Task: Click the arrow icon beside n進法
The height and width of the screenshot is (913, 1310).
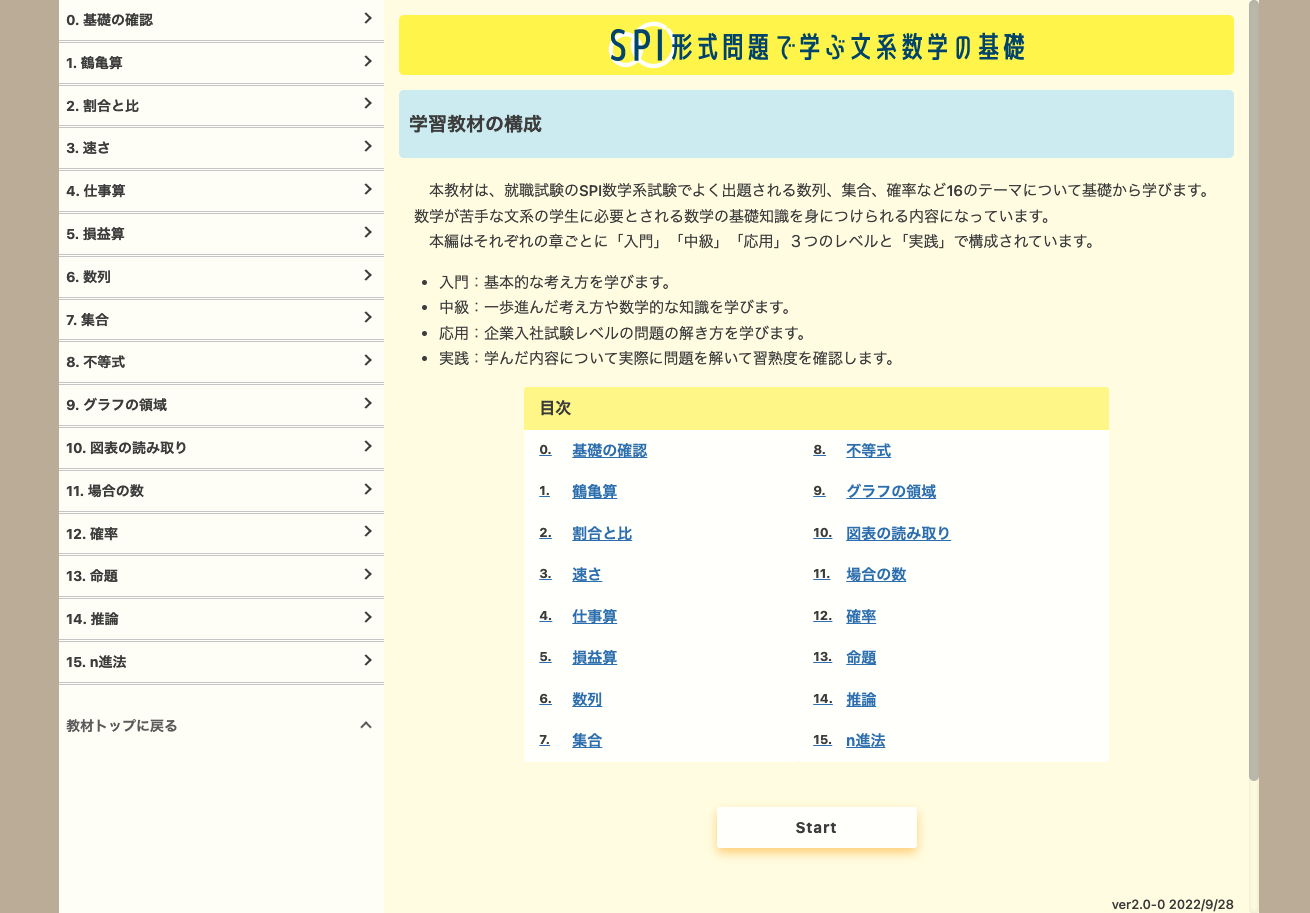Action: [367, 661]
